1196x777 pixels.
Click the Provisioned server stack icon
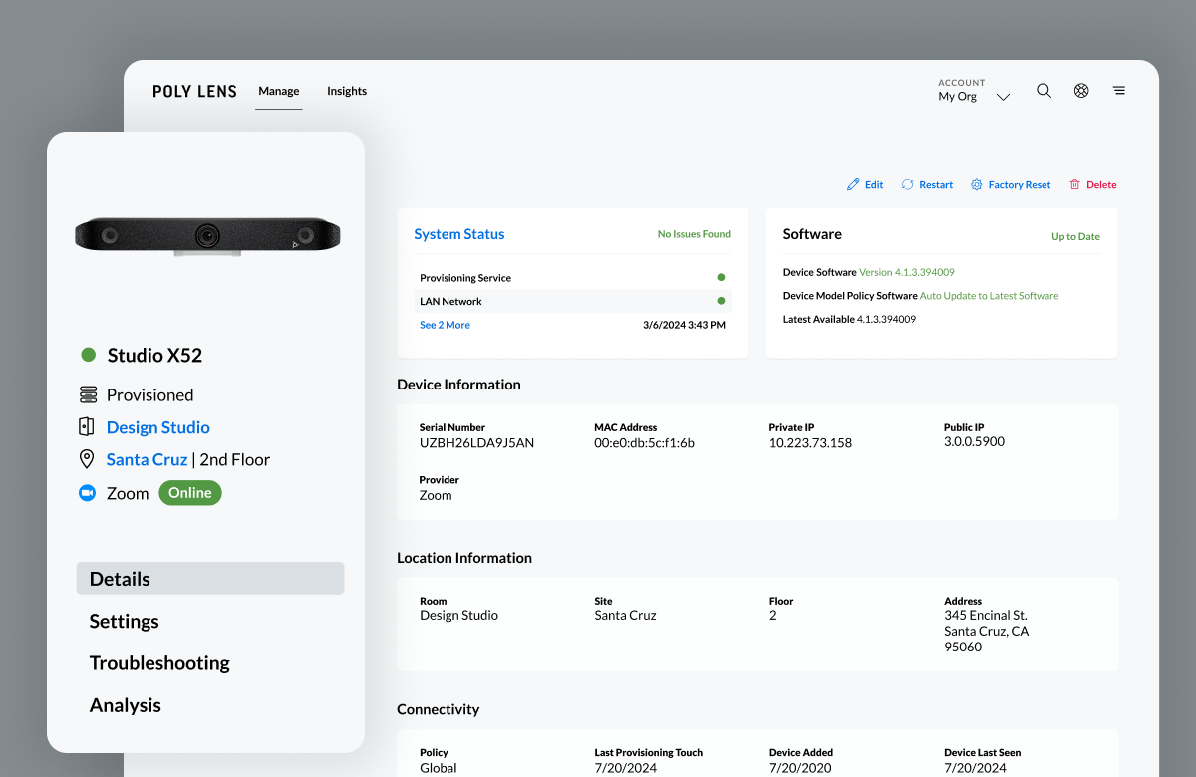(88, 395)
